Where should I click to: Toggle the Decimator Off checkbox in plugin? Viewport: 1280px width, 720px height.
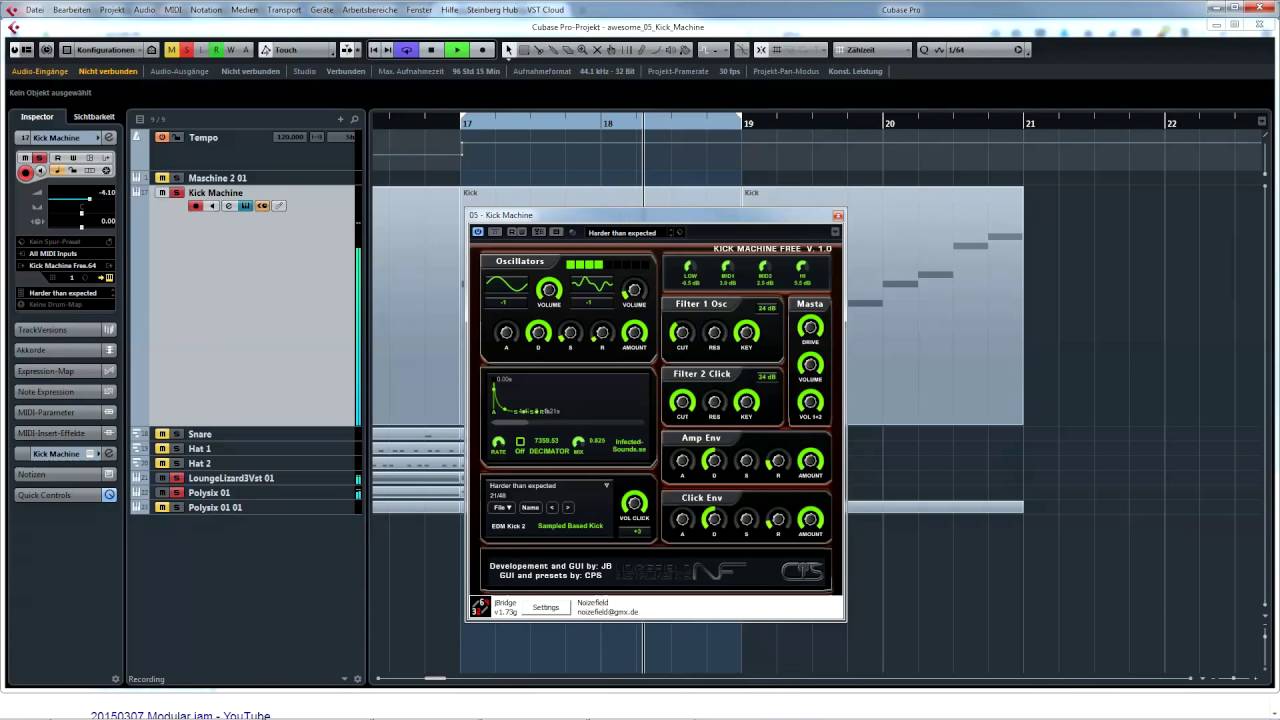[x=520, y=441]
